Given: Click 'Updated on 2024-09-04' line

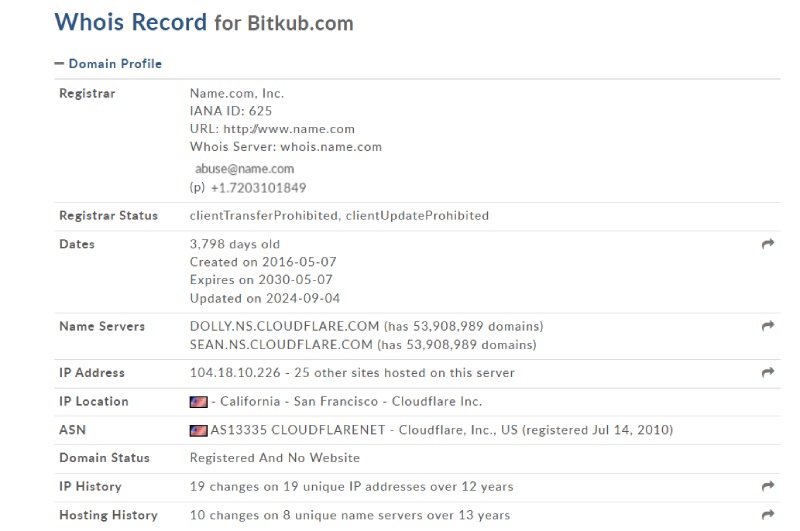Looking at the screenshot, I should coord(265,298).
